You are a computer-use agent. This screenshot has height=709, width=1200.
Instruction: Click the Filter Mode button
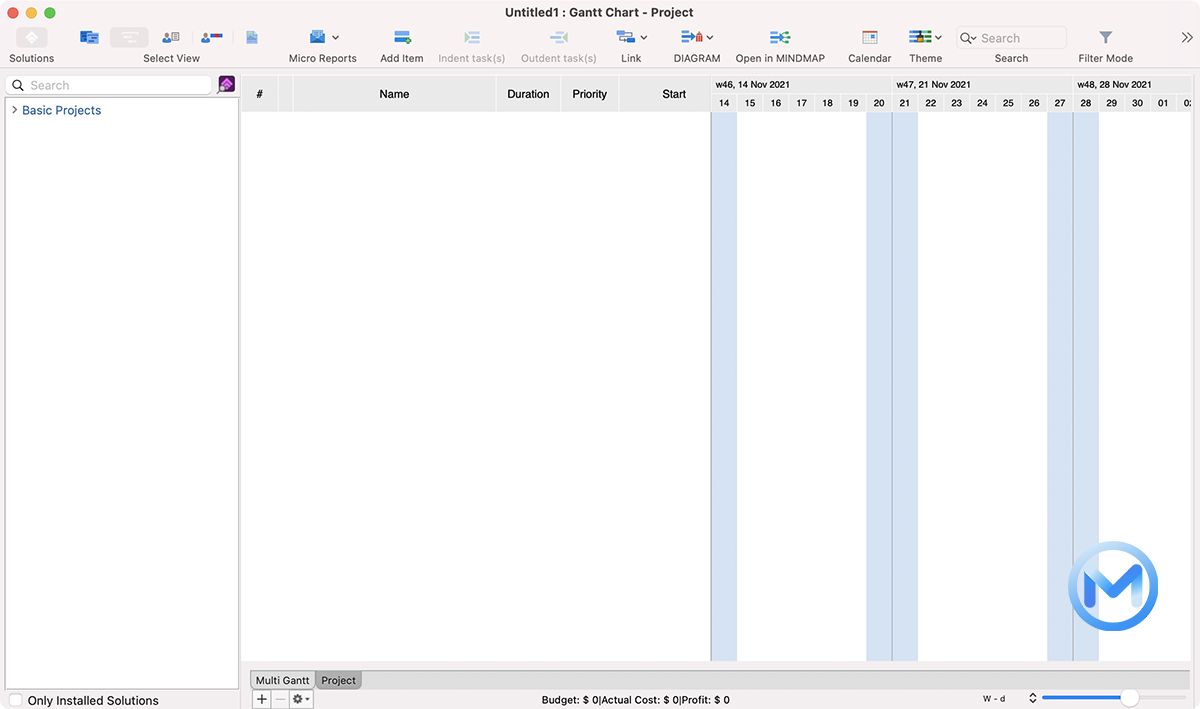(1105, 36)
